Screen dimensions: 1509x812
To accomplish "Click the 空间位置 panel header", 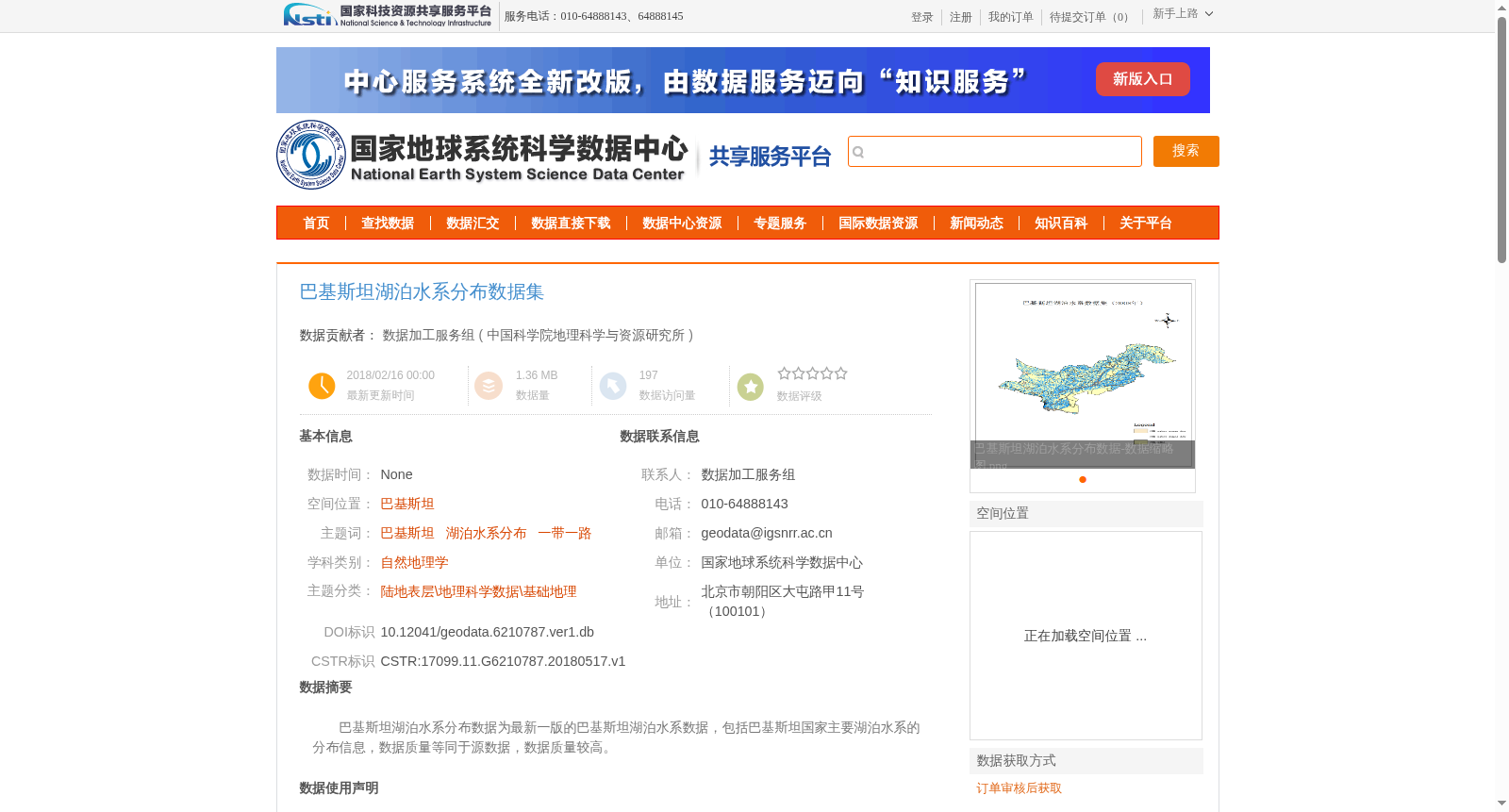I will coord(1086,514).
